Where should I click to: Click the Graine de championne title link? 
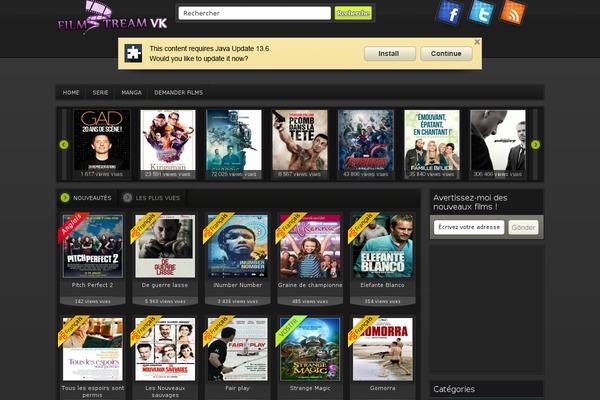[x=310, y=285]
